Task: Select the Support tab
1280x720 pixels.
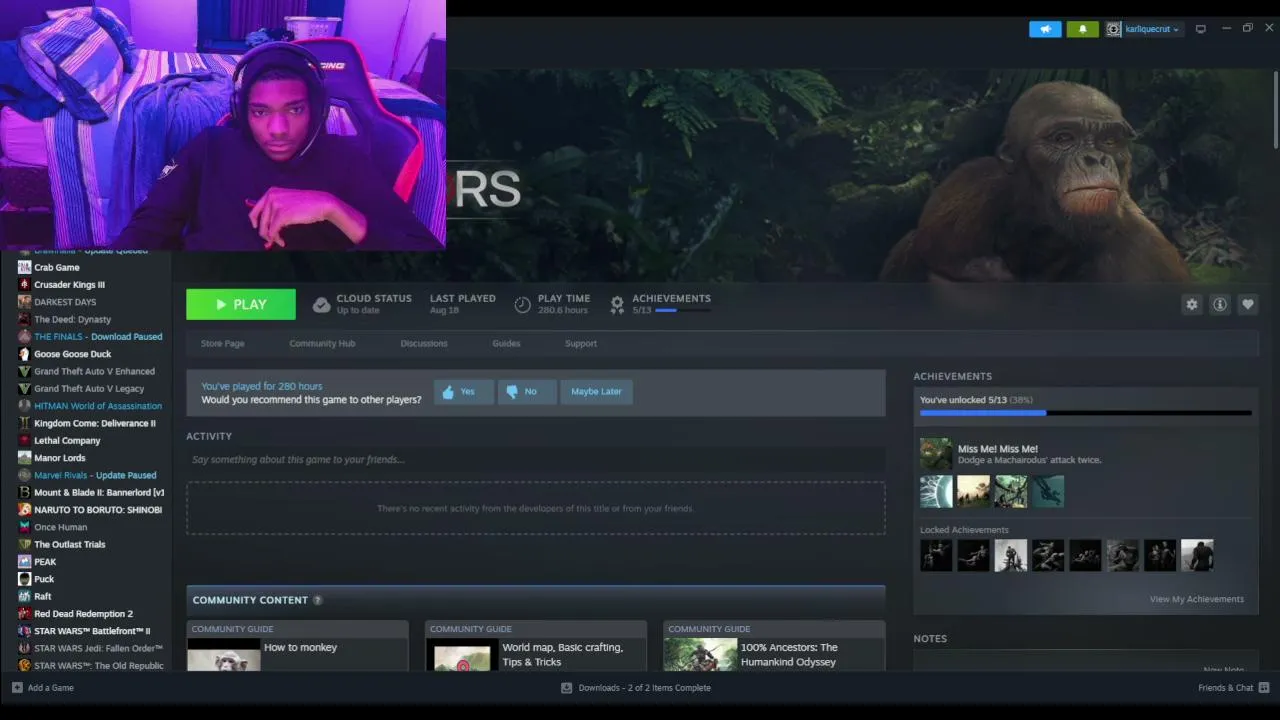Action: coord(580,343)
